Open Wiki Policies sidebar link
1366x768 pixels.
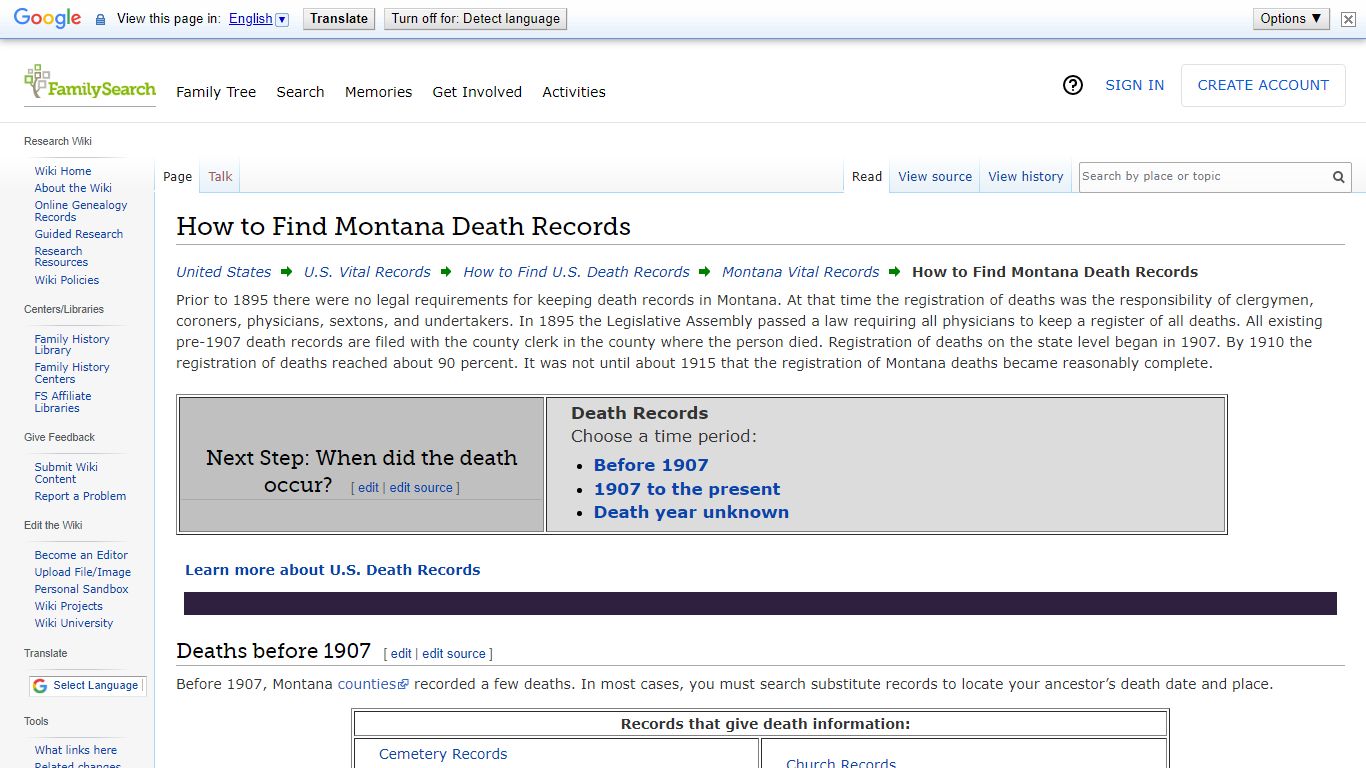(x=67, y=280)
